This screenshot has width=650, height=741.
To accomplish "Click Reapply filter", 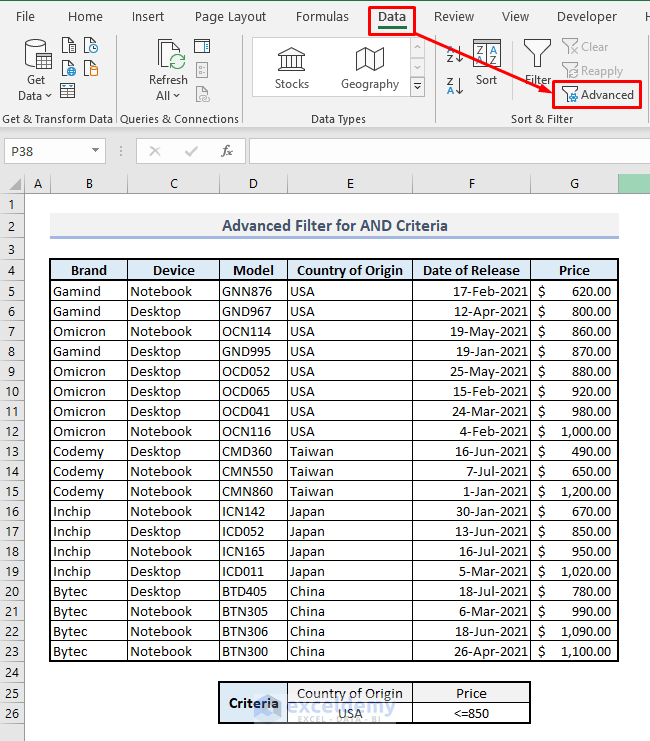I will (x=592, y=71).
